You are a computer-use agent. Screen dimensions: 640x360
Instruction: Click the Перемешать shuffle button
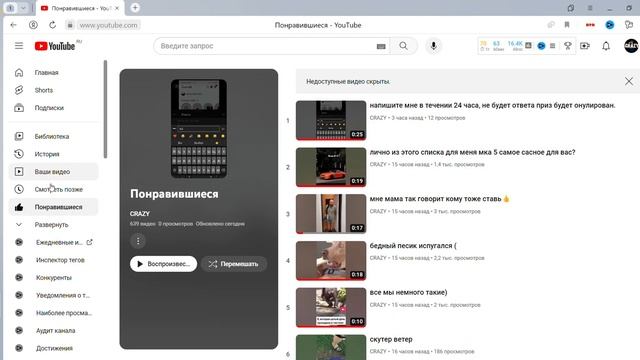point(234,264)
